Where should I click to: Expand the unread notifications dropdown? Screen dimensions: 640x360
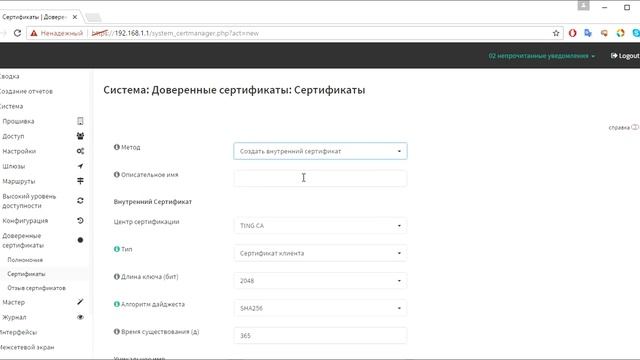[x=542, y=56]
